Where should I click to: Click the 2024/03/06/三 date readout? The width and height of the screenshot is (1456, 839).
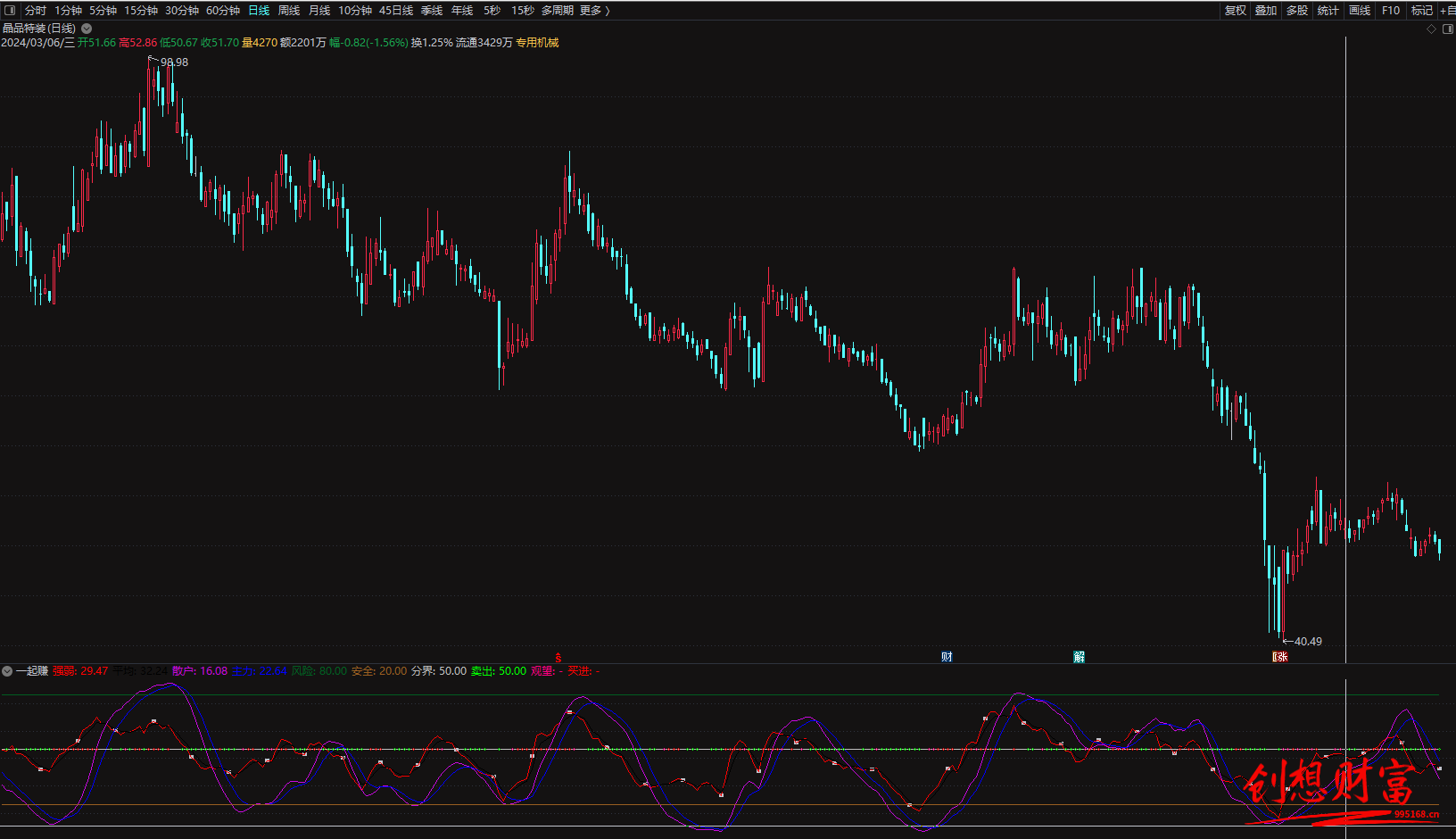click(x=38, y=43)
